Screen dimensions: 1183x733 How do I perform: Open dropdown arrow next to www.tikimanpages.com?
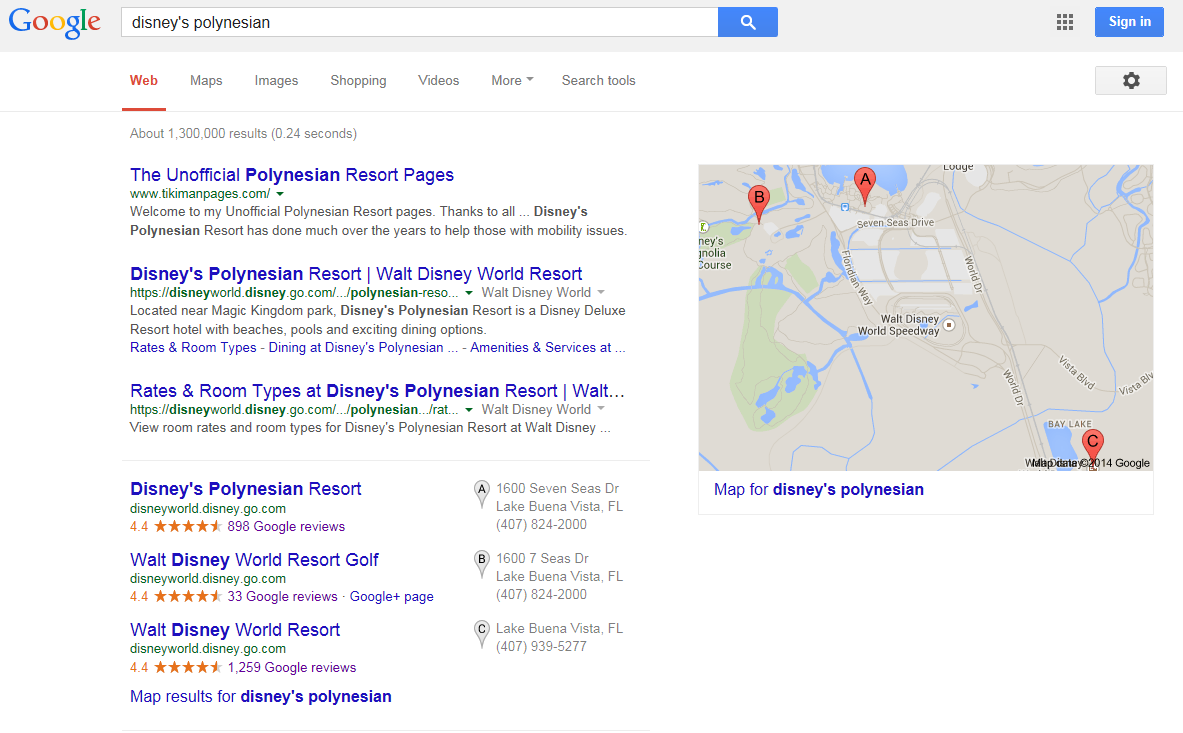pos(280,194)
